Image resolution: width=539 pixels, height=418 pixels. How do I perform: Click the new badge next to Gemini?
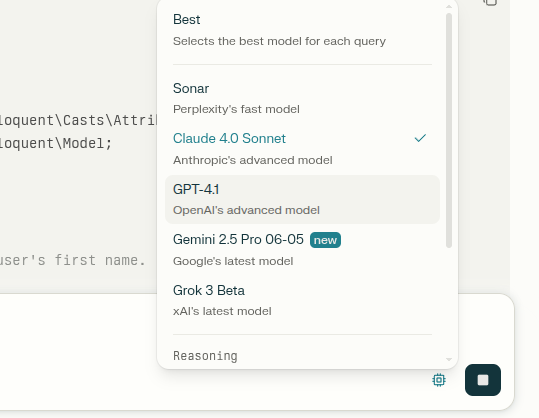click(x=325, y=240)
